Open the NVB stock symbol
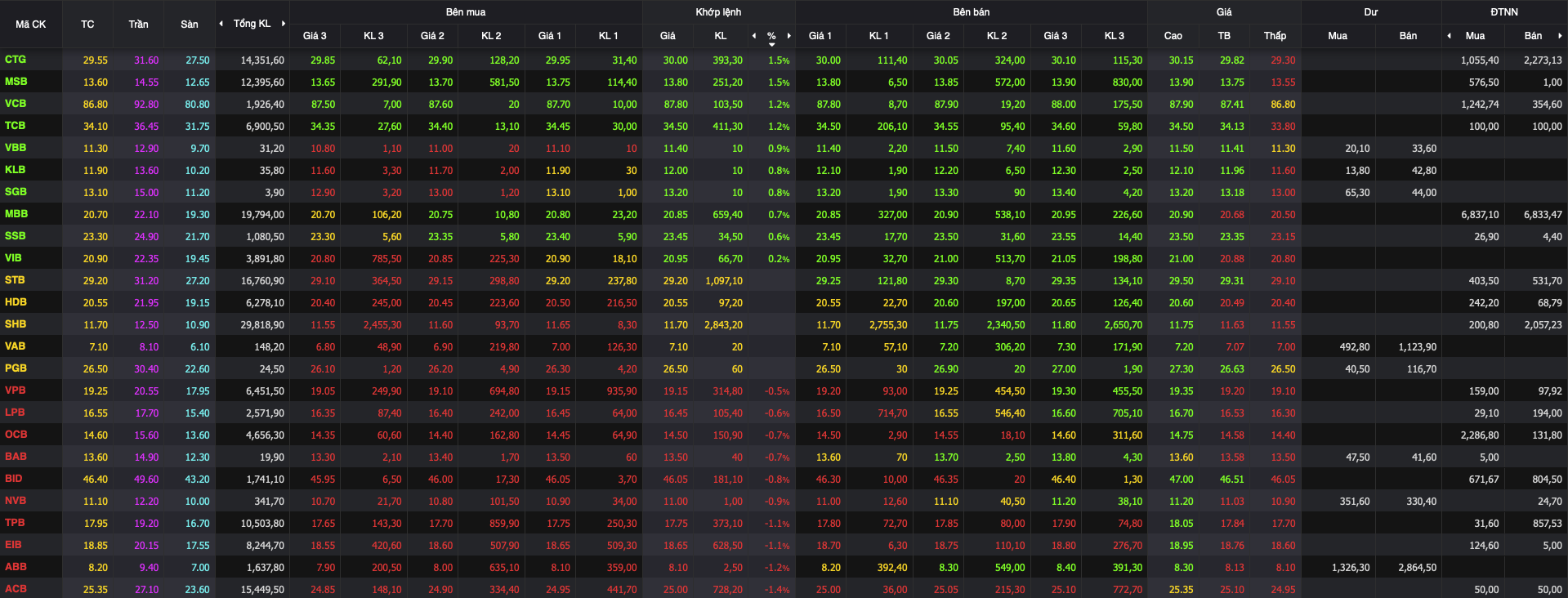Image resolution: width=1568 pixels, height=598 pixels. (x=16, y=501)
